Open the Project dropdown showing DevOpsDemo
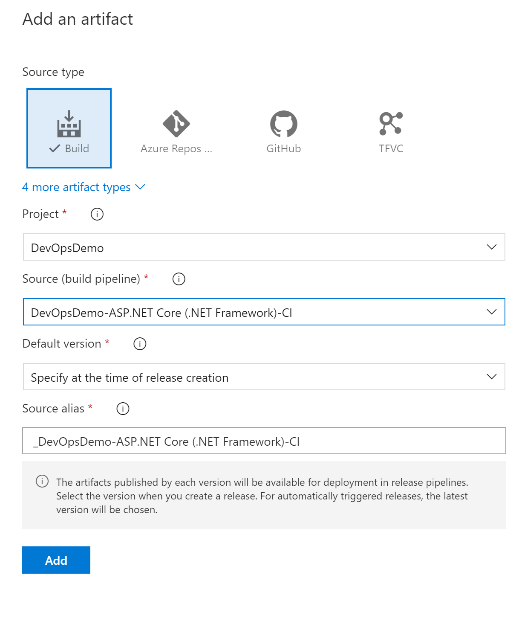Screen dimensions: 519x624 click(x=264, y=247)
